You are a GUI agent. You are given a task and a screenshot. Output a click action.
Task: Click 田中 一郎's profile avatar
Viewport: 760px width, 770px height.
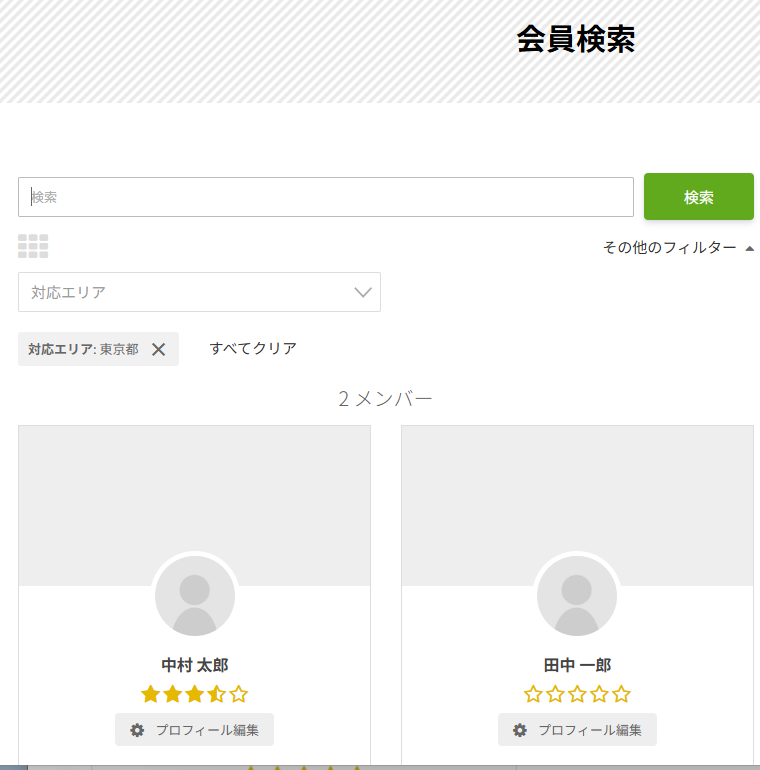[577, 596]
